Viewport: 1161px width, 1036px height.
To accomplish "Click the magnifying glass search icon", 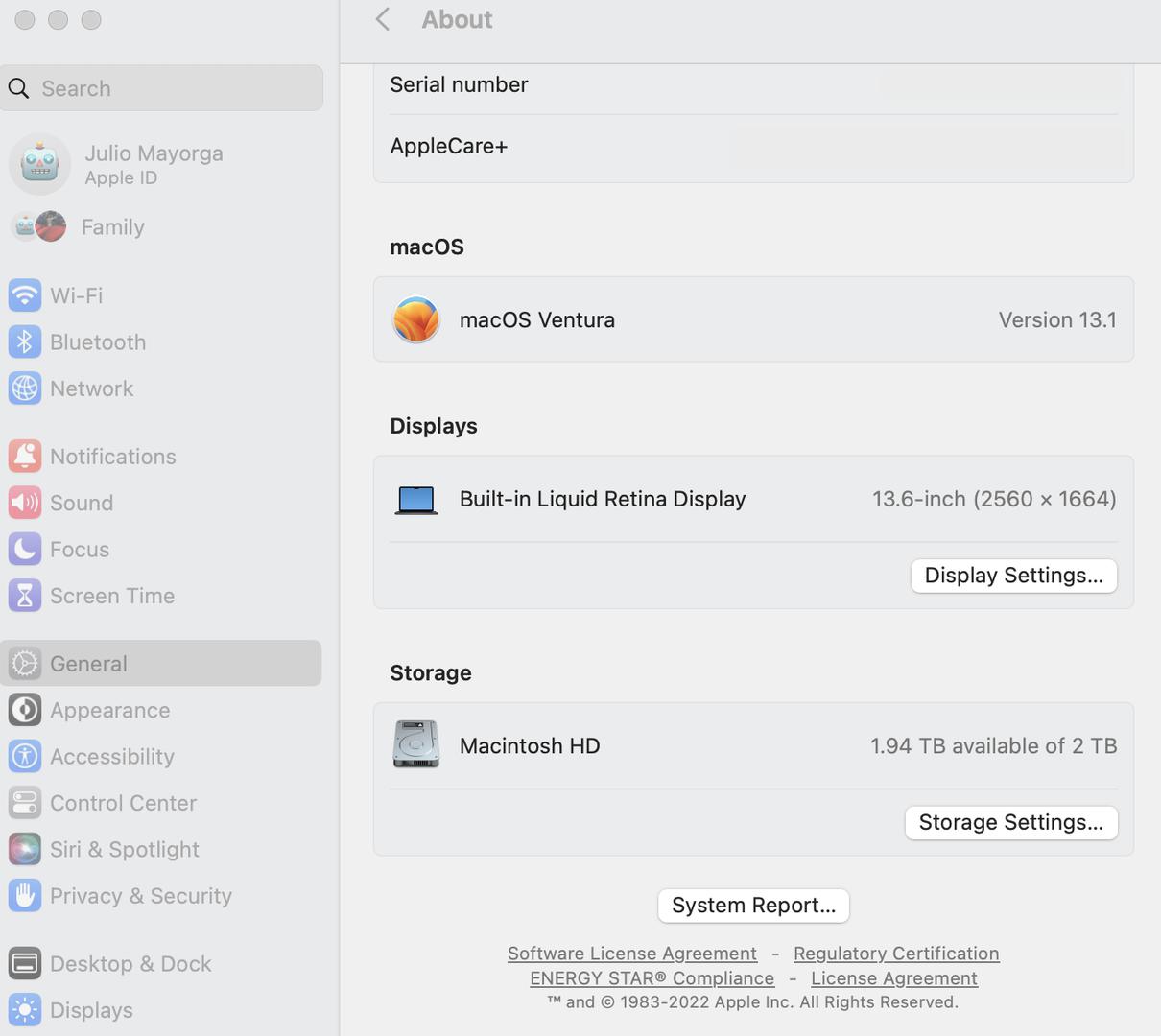I will click(x=19, y=88).
